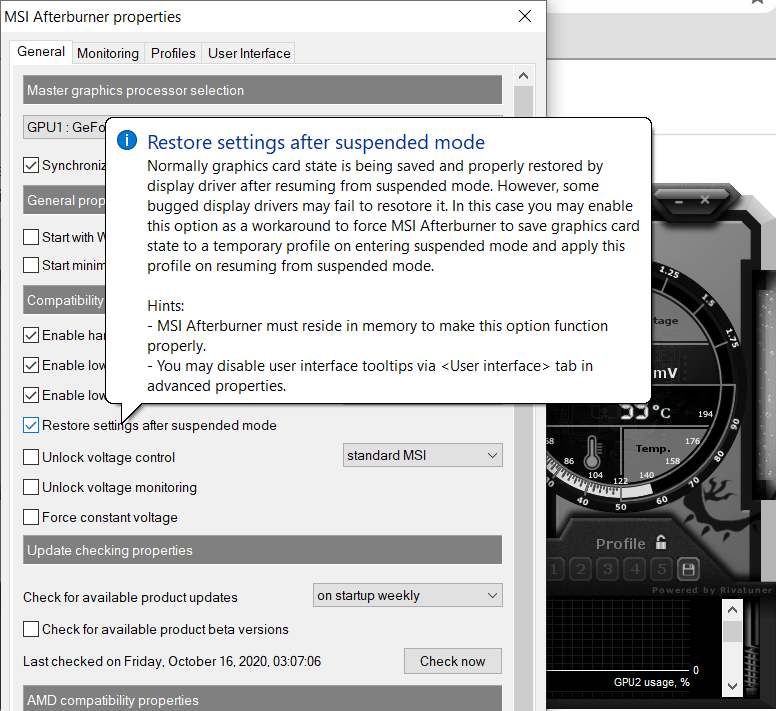Enable Unlock voltage control checkbox
Screen dimensions: 776x711
(x=31, y=457)
